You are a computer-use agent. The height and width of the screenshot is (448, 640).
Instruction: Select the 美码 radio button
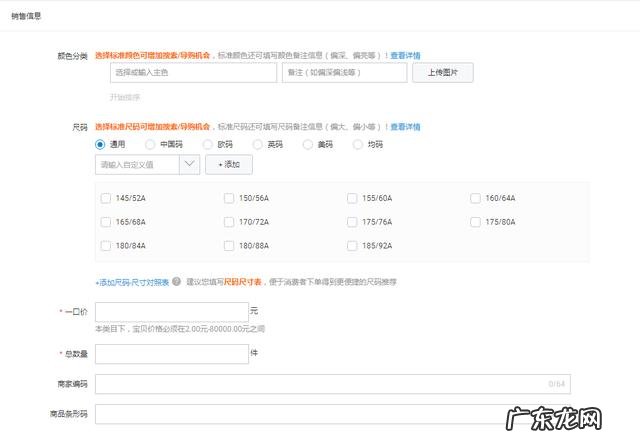(308, 144)
